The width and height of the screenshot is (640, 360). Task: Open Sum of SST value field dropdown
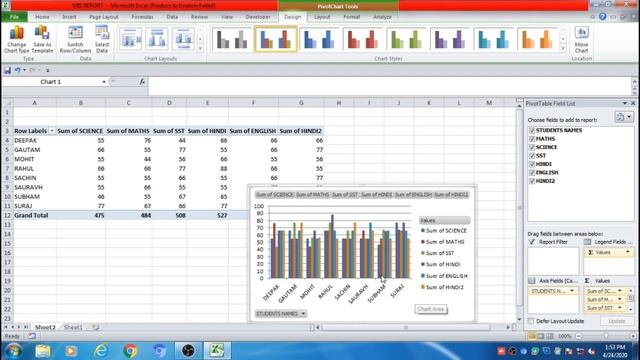coord(620,308)
